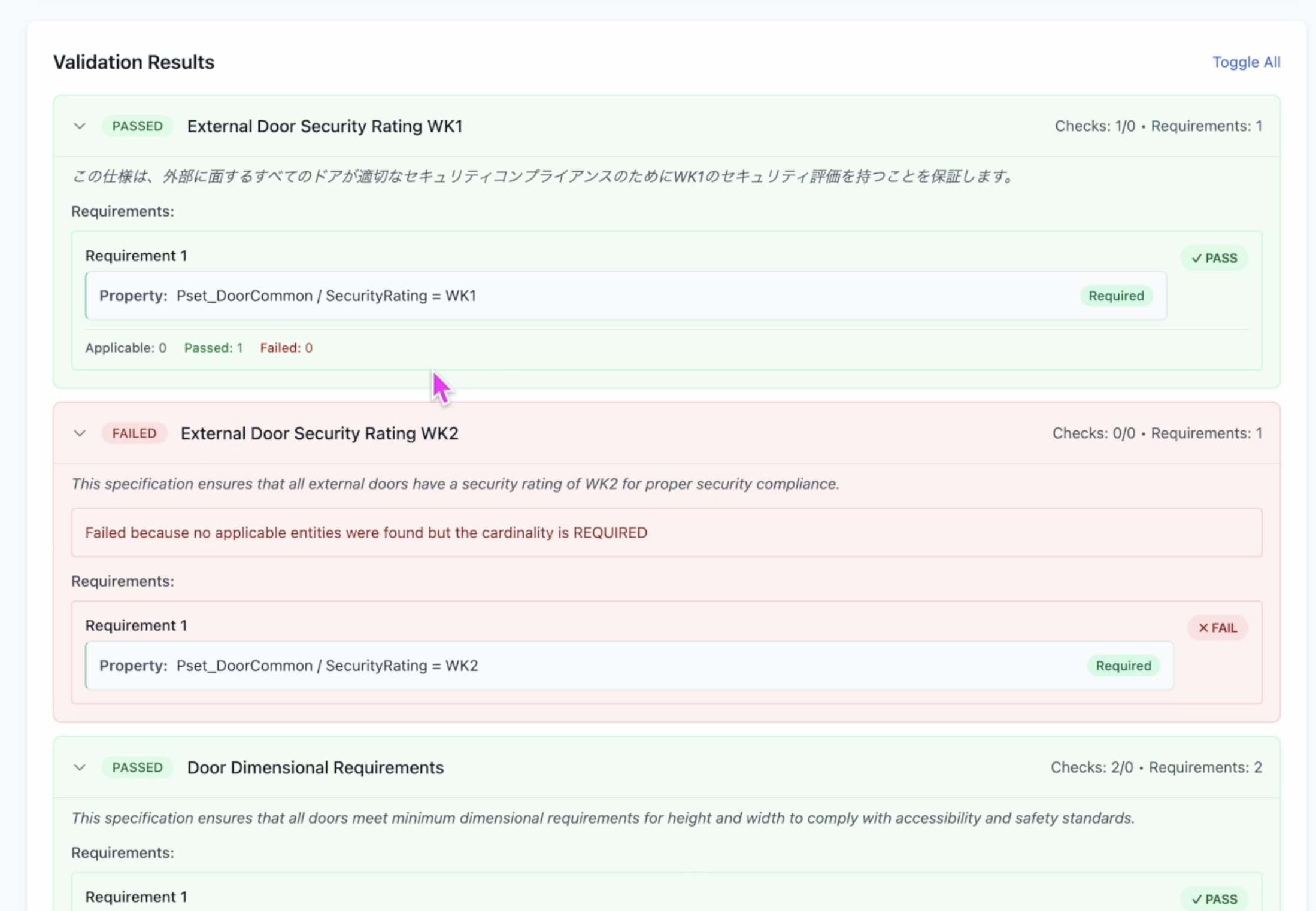This screenshot has width=1316, height=911.
Task: Select the External Door Security Rating WK2 title
Action: (x=320, y=433)
